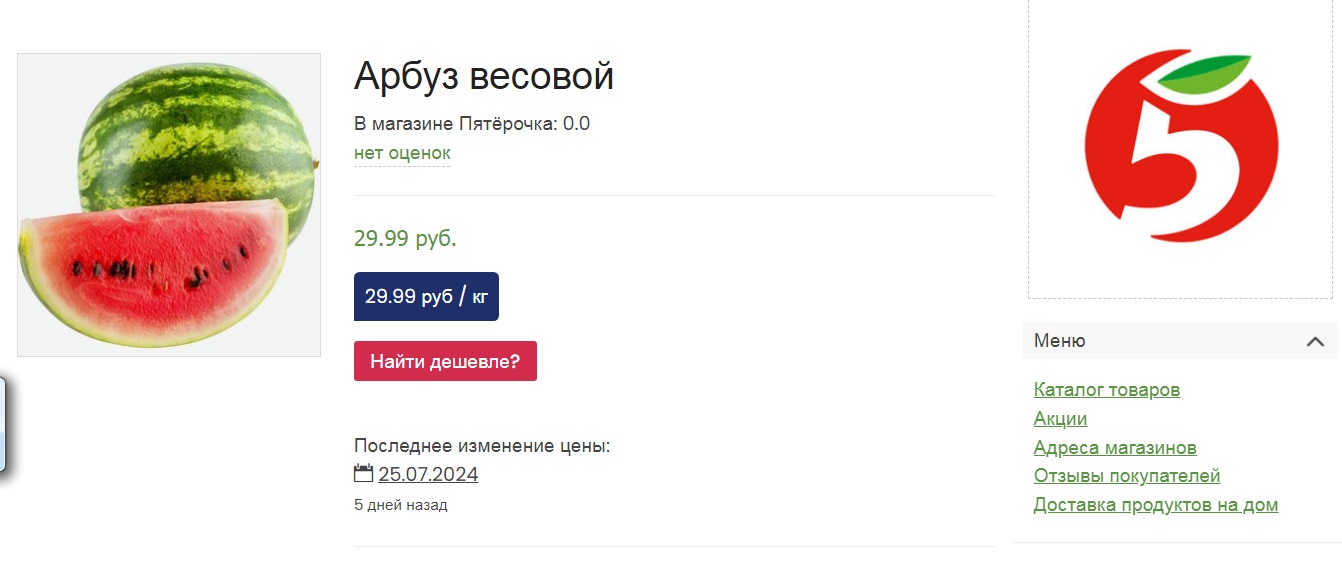Click the Меню panel header label
Screen dimensions: 1342x566
1059,341
